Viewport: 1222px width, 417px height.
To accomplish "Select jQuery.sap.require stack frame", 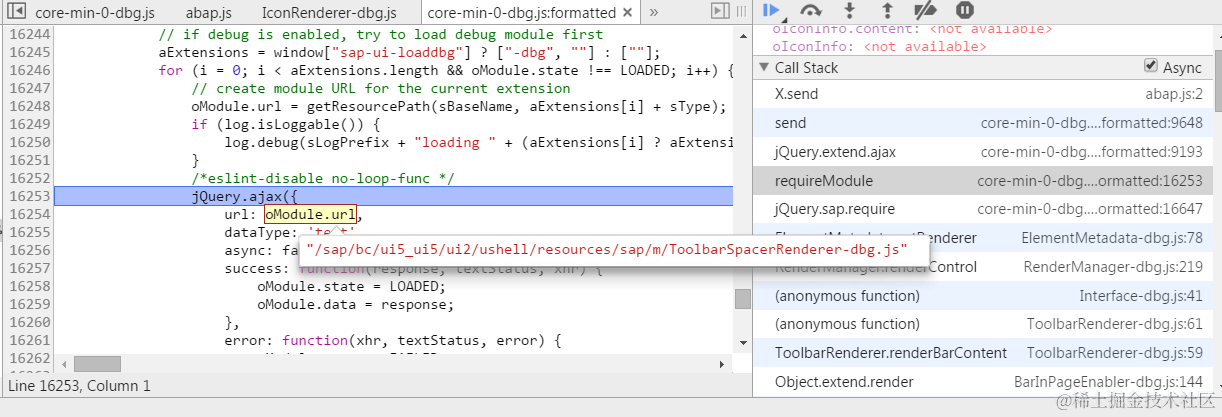I will click(982, 209).
